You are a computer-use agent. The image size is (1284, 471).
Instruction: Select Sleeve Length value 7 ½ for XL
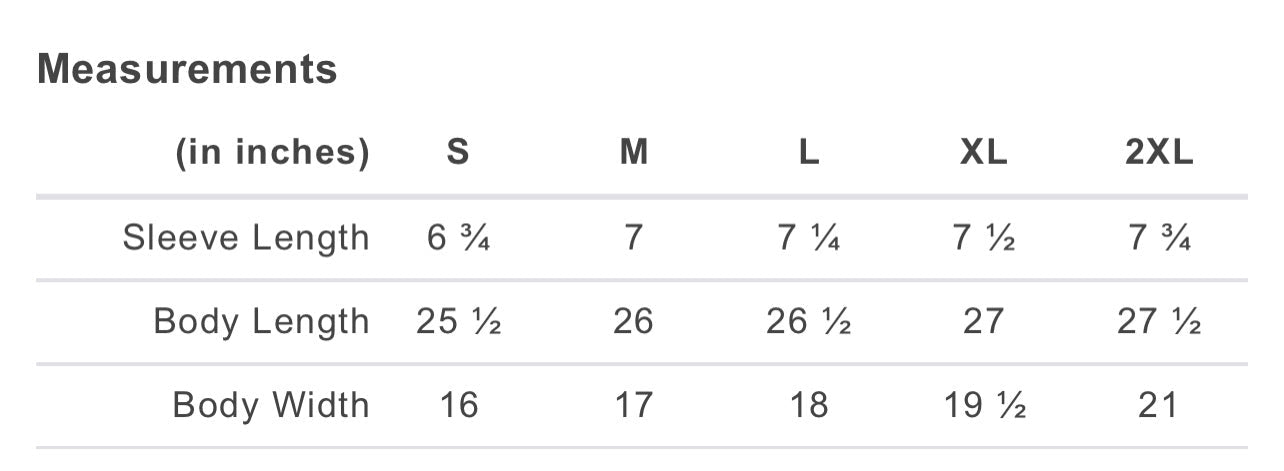[984, 238]
